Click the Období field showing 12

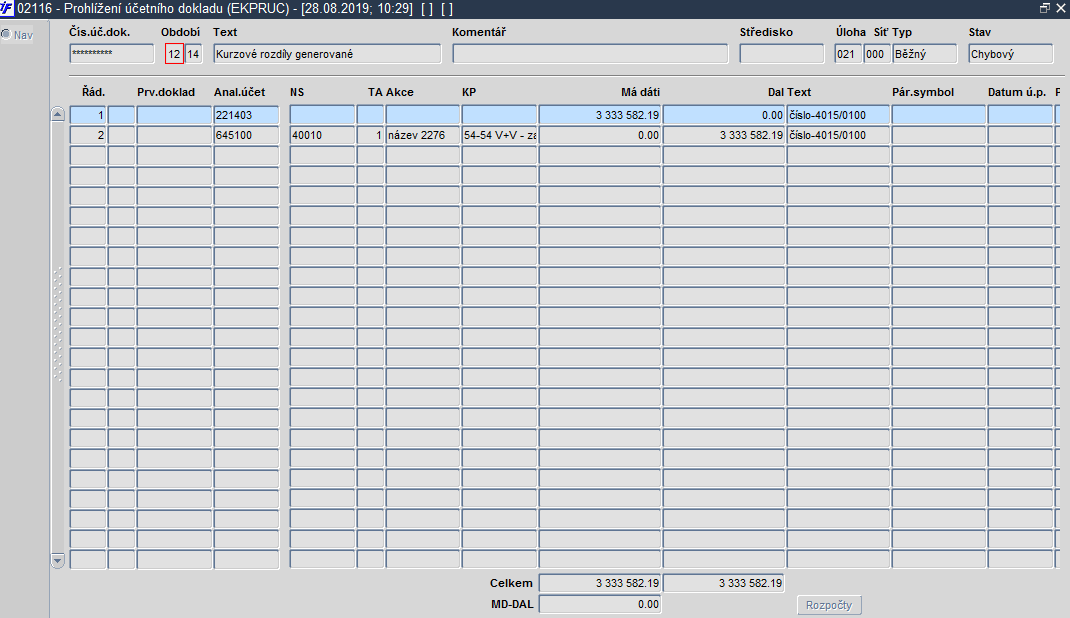click(174, 54)
